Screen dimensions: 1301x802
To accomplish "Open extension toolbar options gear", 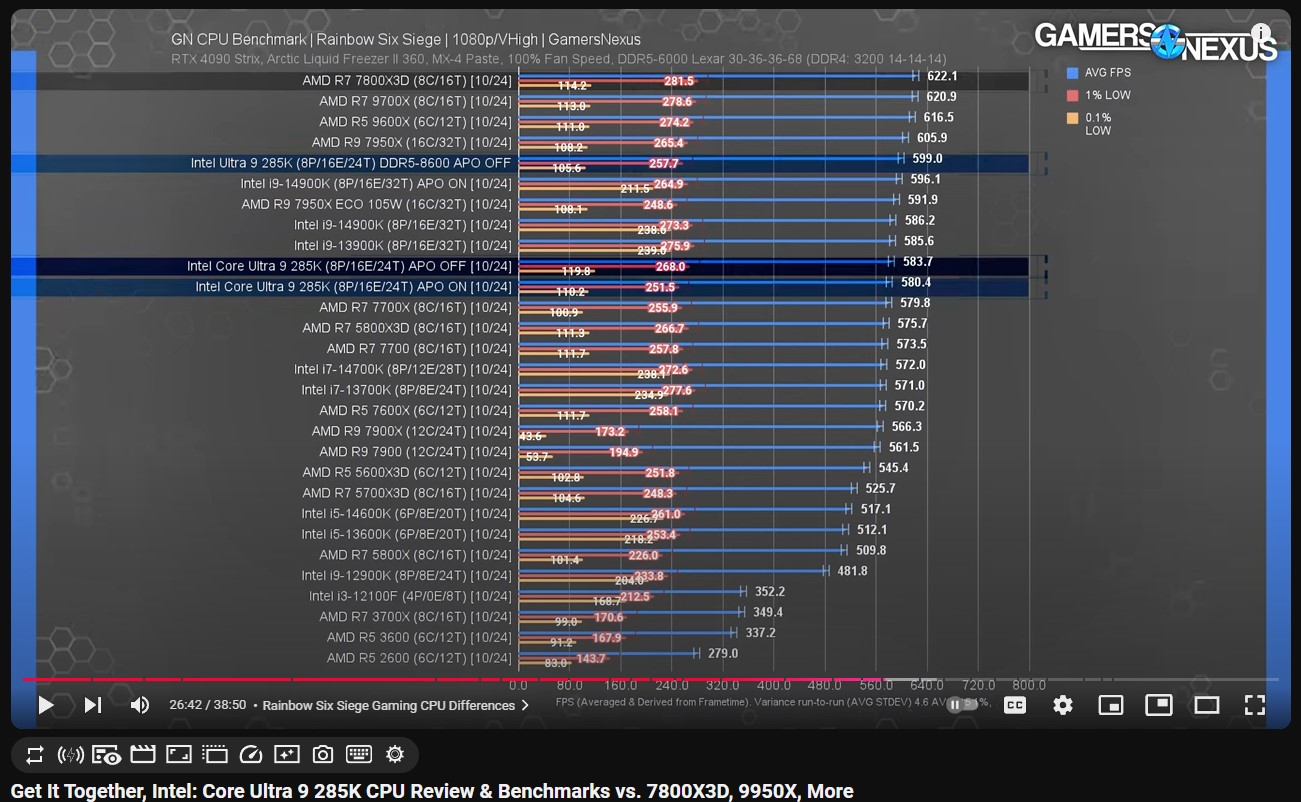I will [x=395, y=755].
